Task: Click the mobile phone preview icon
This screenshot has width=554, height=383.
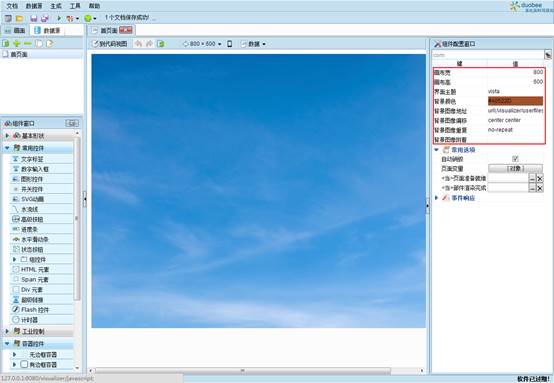Action: tap(229, 44)
